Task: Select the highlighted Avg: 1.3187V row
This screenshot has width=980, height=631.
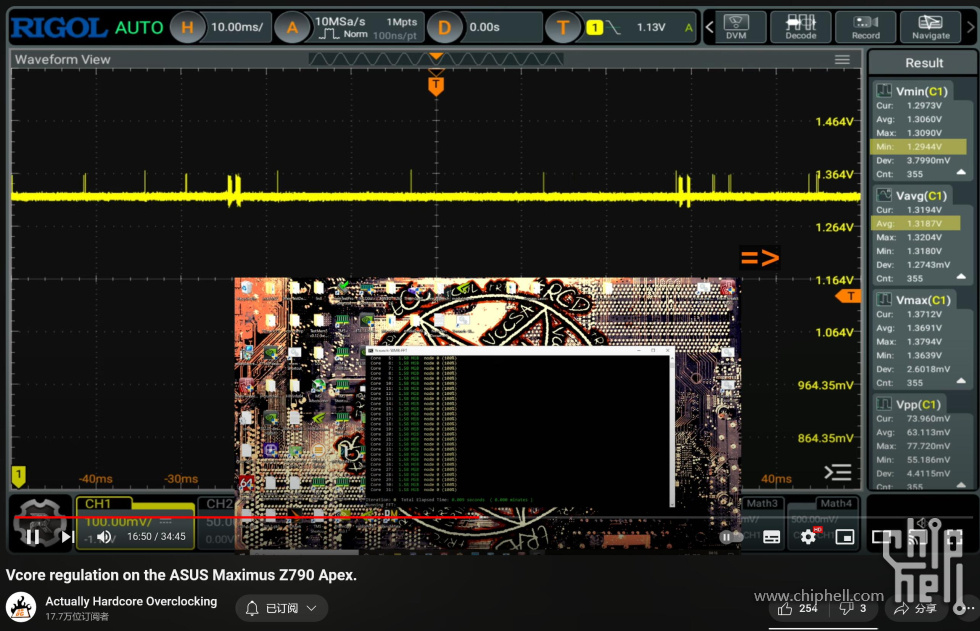Action: [x=915, y=224]
